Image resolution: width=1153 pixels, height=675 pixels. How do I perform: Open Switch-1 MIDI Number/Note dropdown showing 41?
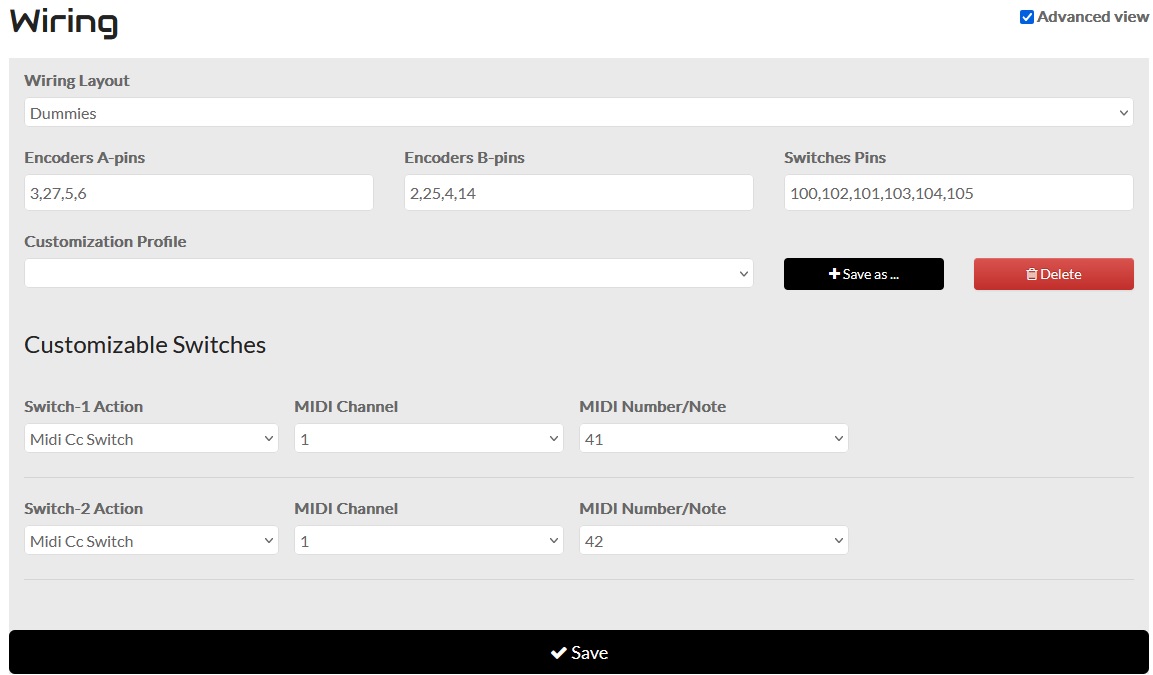pos(714,439)
